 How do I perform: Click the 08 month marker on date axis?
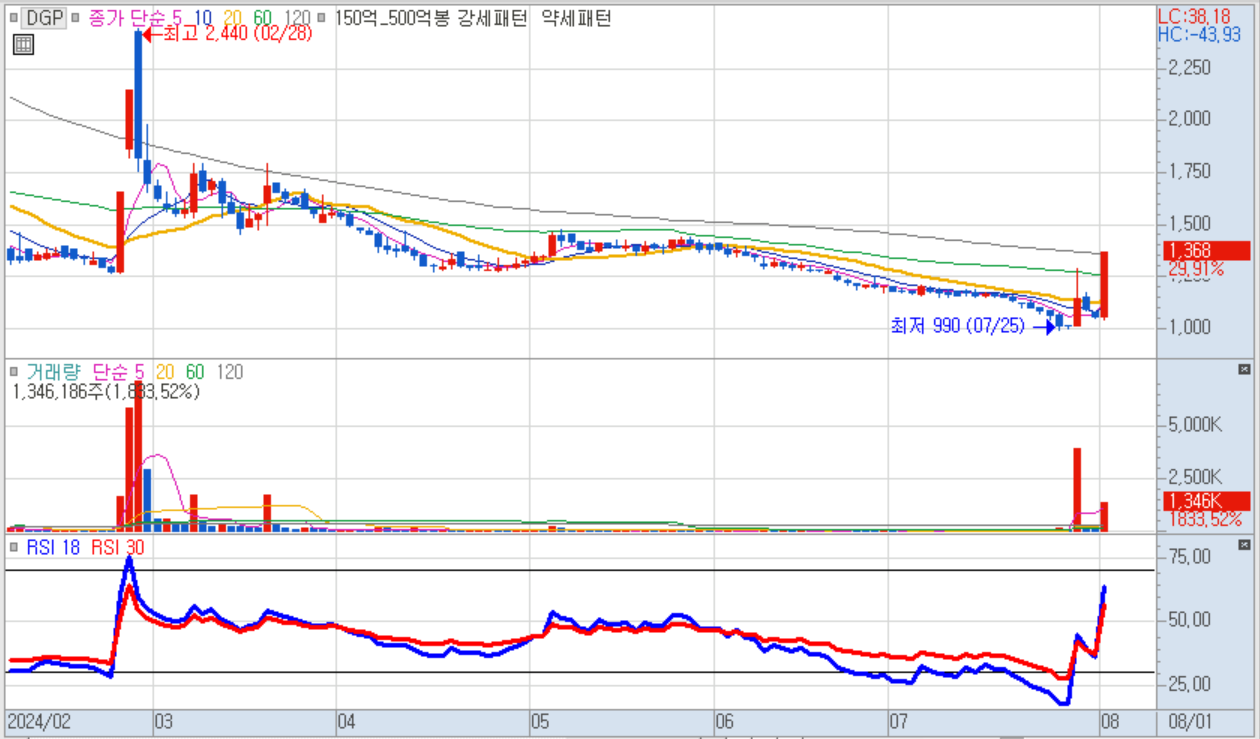tap(1110, 721)
